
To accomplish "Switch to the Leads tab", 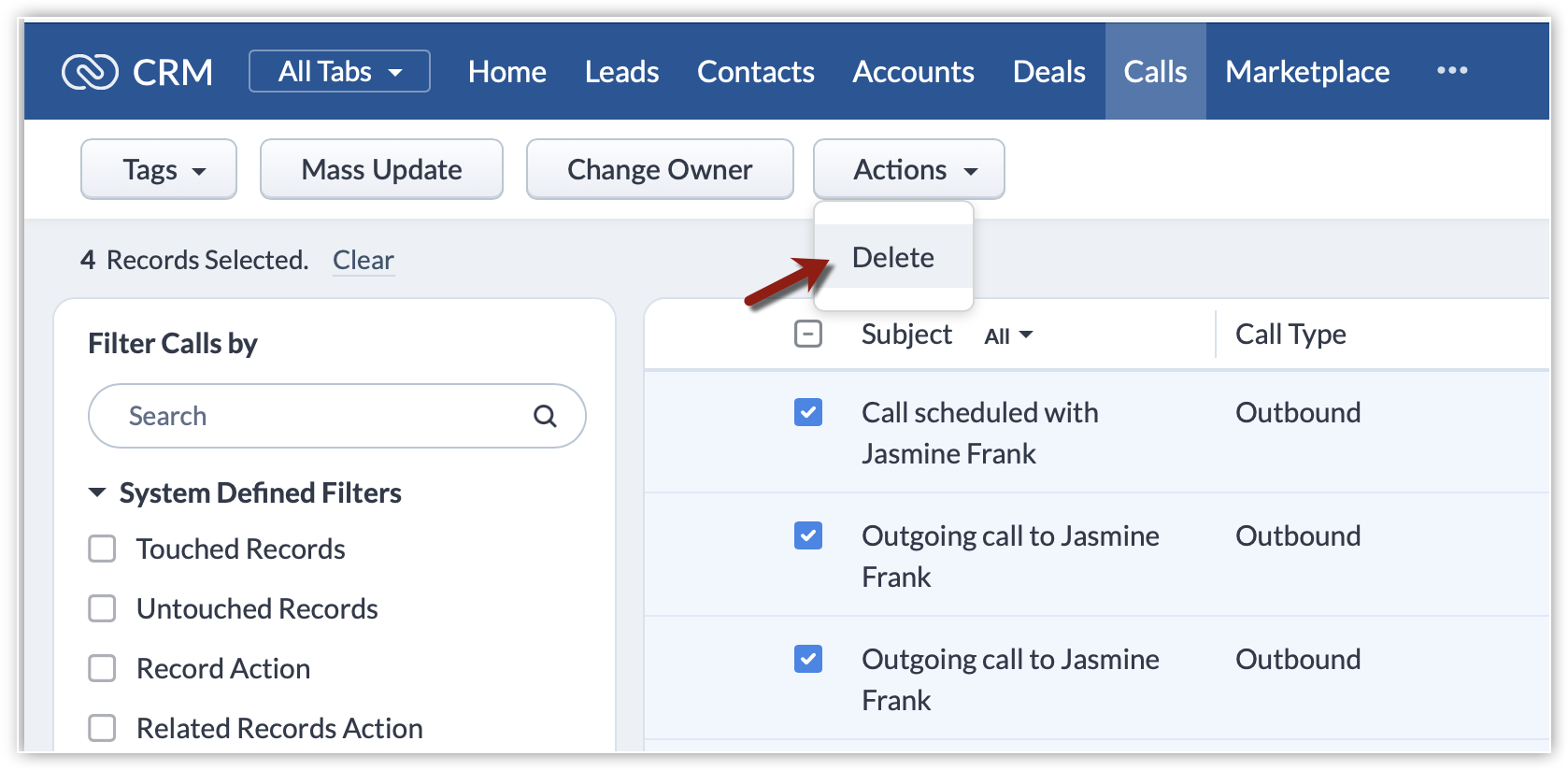I will [x=621, y=72].
